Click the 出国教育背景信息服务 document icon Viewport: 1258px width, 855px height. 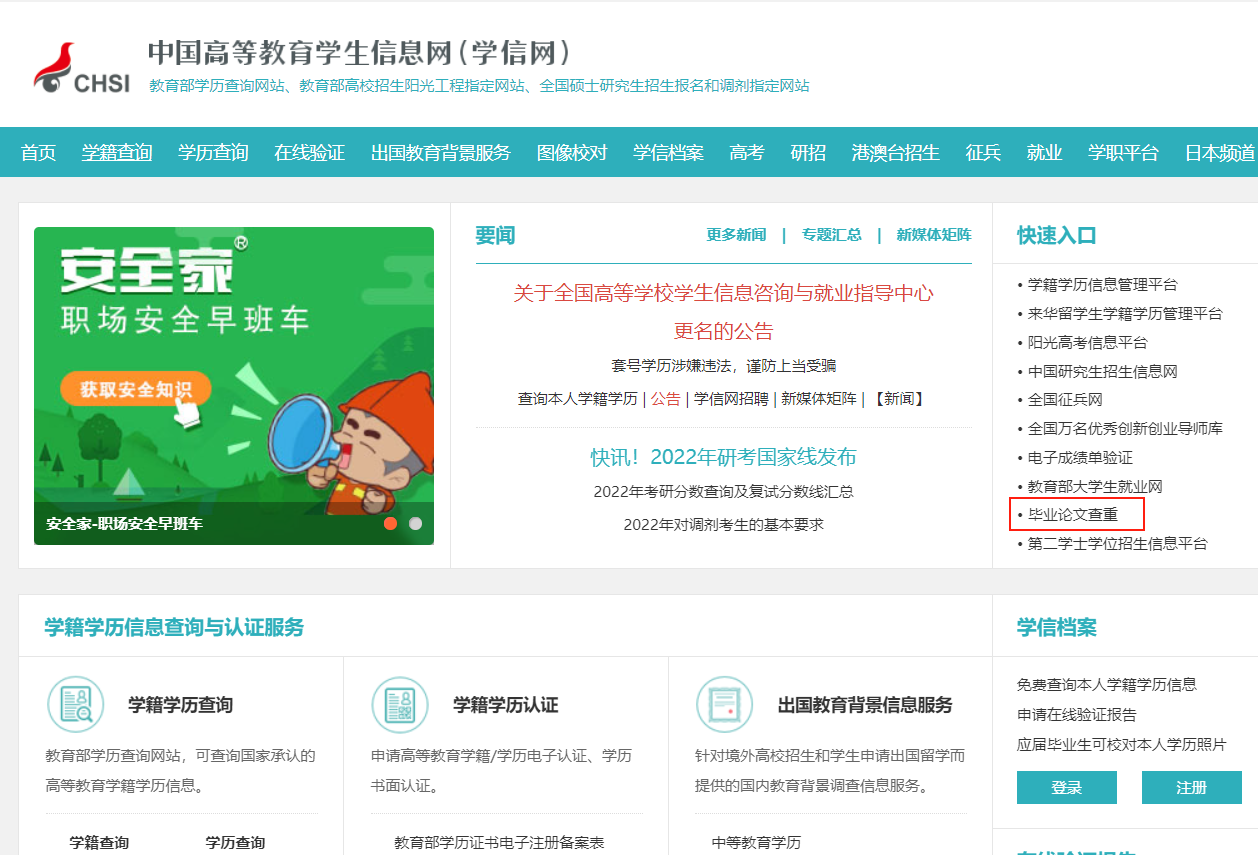coord(725,705)
